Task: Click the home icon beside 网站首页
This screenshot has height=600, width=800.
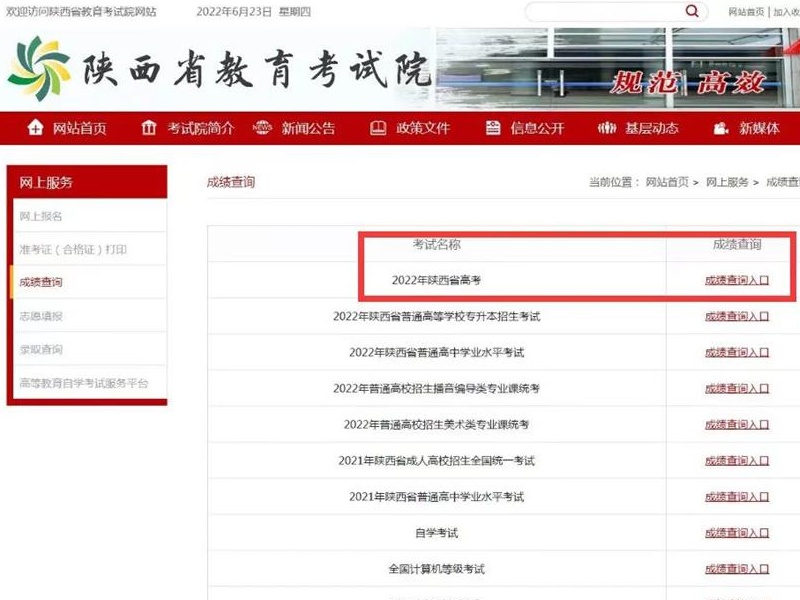Action: pos(36,128)
